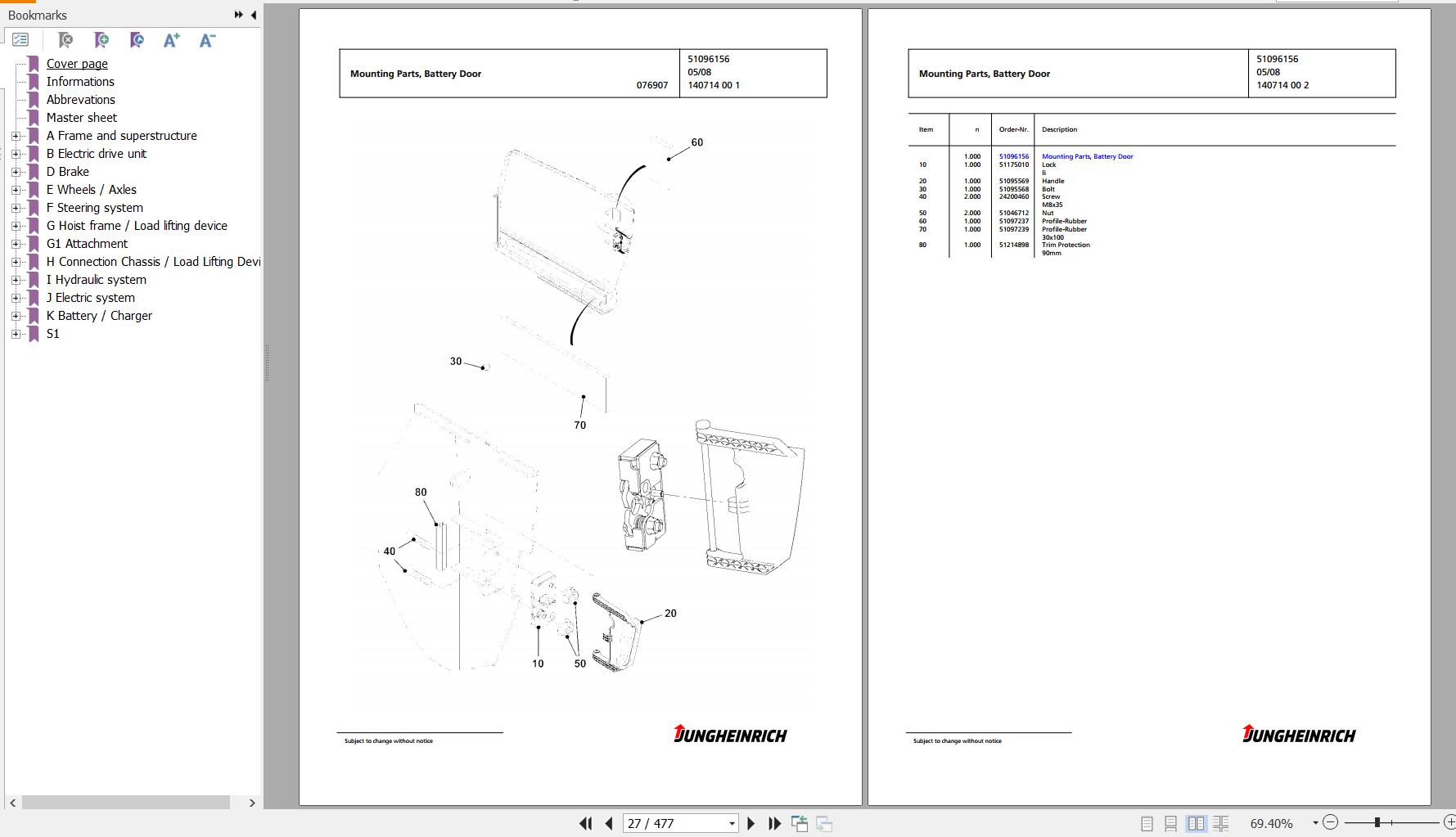Image resolution: width=1456 pixels, height=837 pixels.
Task: Adjust the zoom slider handle
Action: tap(1377, 822)
